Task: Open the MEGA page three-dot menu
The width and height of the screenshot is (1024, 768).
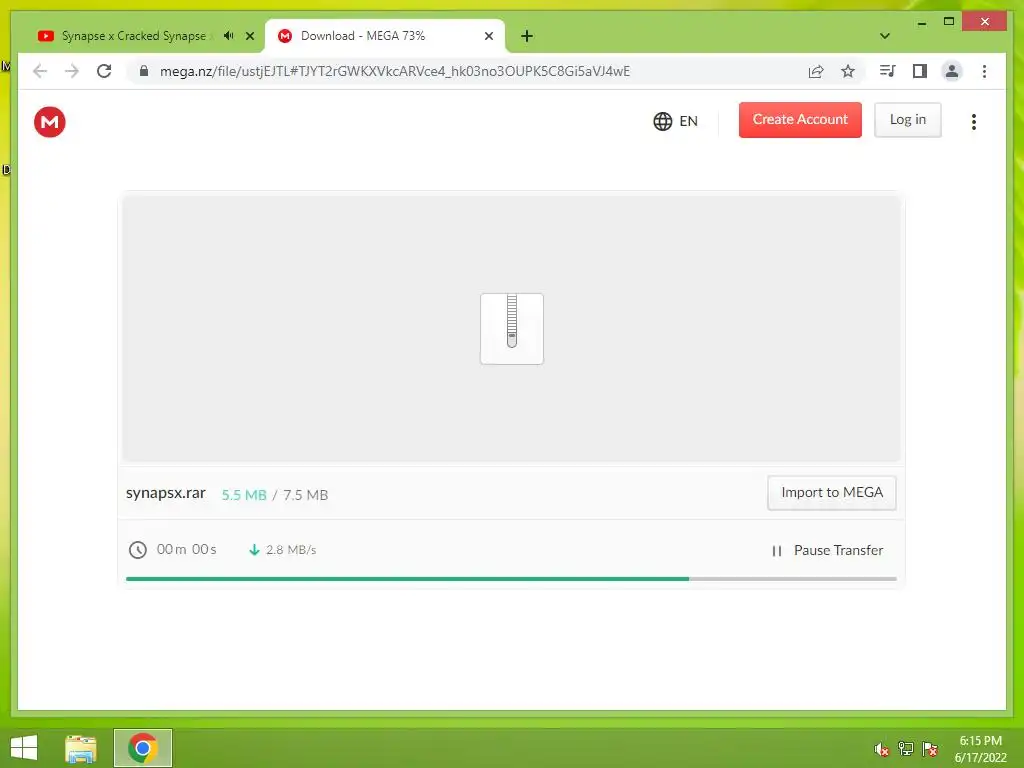Action: click(974, 121)
